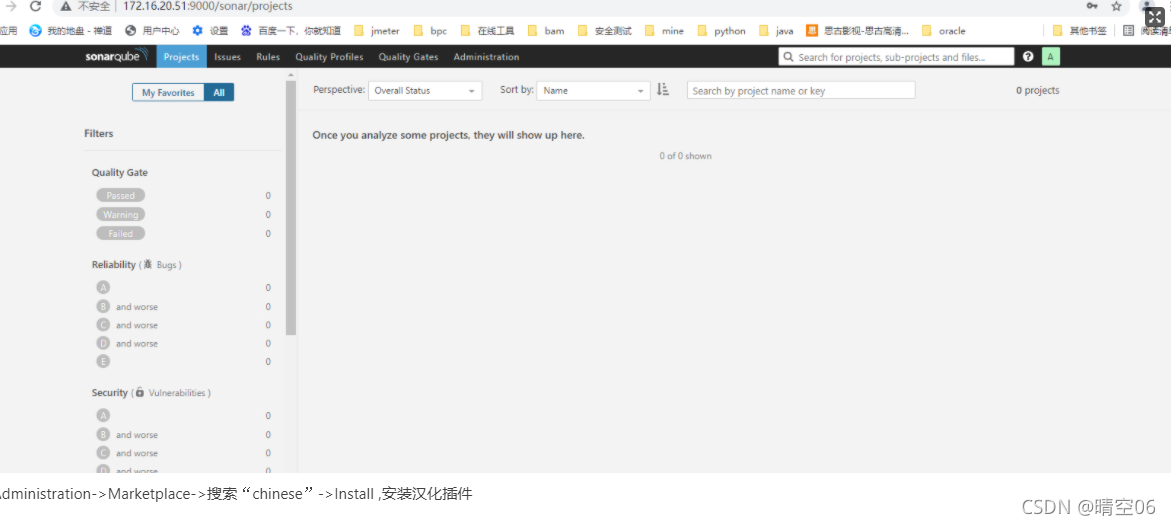Open the Projects tab

coord(181,57)
